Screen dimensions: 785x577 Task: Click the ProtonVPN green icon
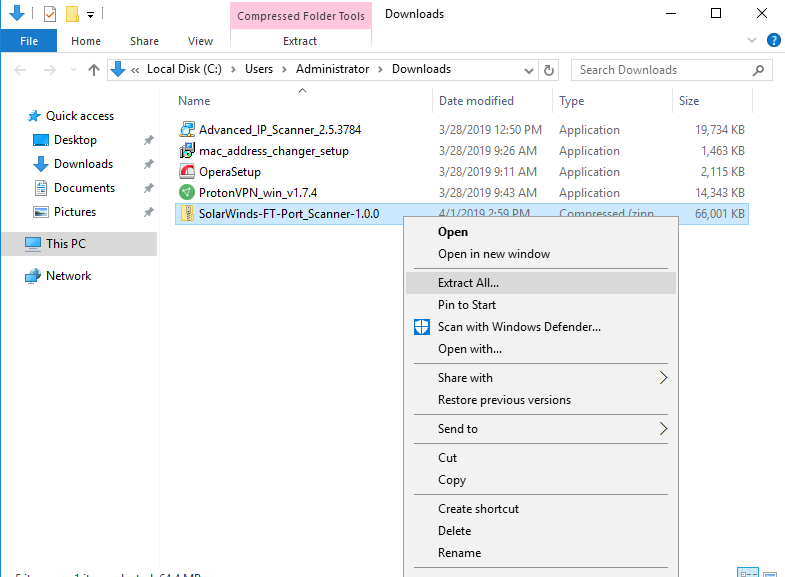coord(187,193)
